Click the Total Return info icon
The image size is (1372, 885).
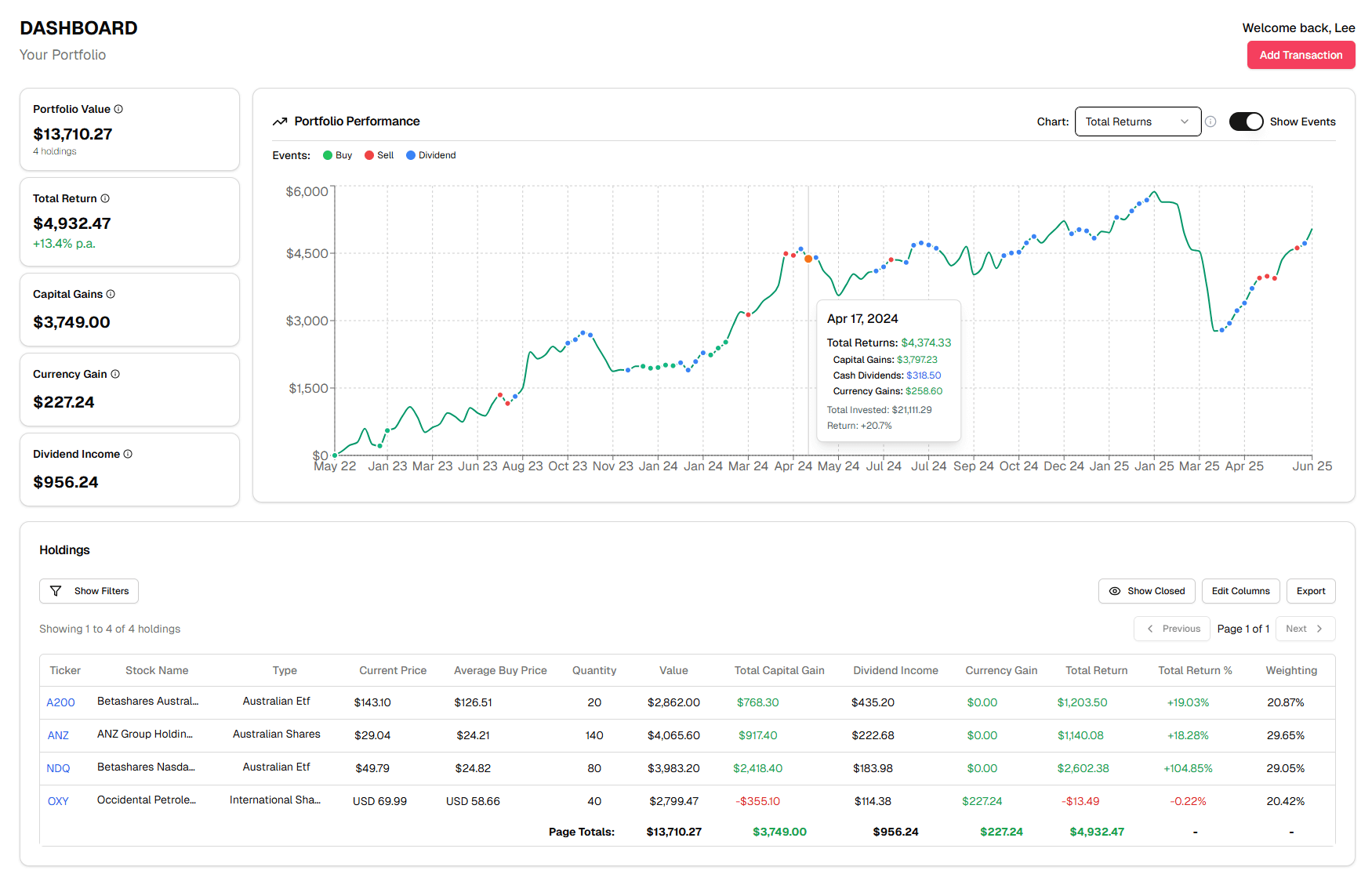click(103, 198)
